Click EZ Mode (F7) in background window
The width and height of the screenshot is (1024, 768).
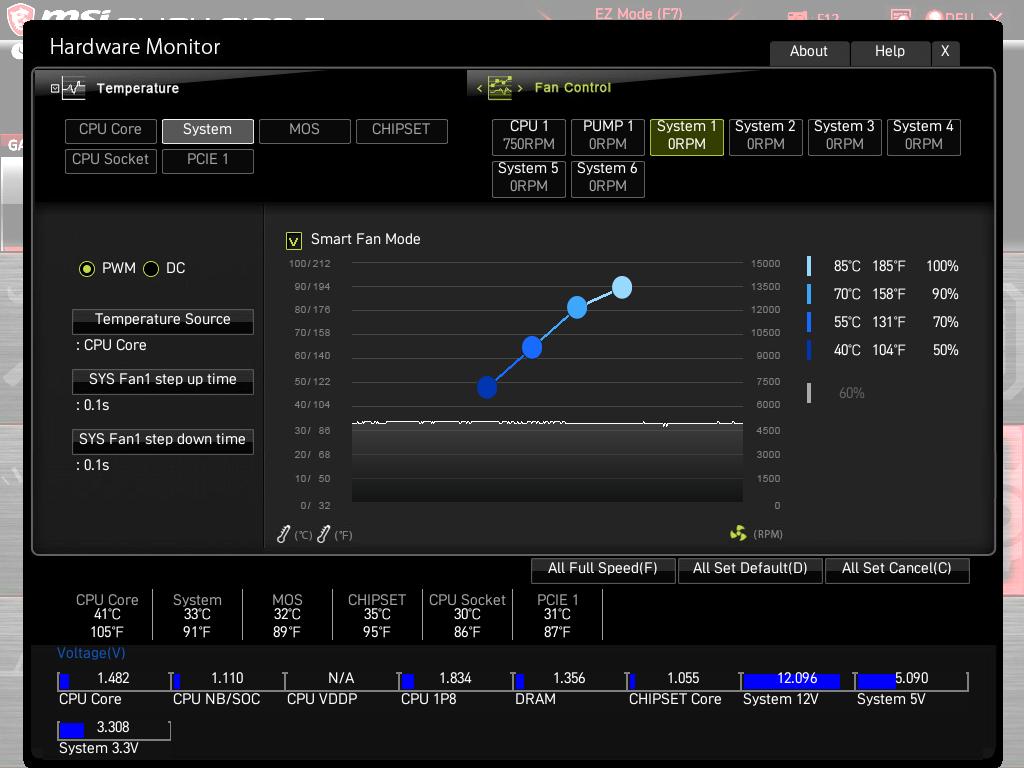pos(638,13)
